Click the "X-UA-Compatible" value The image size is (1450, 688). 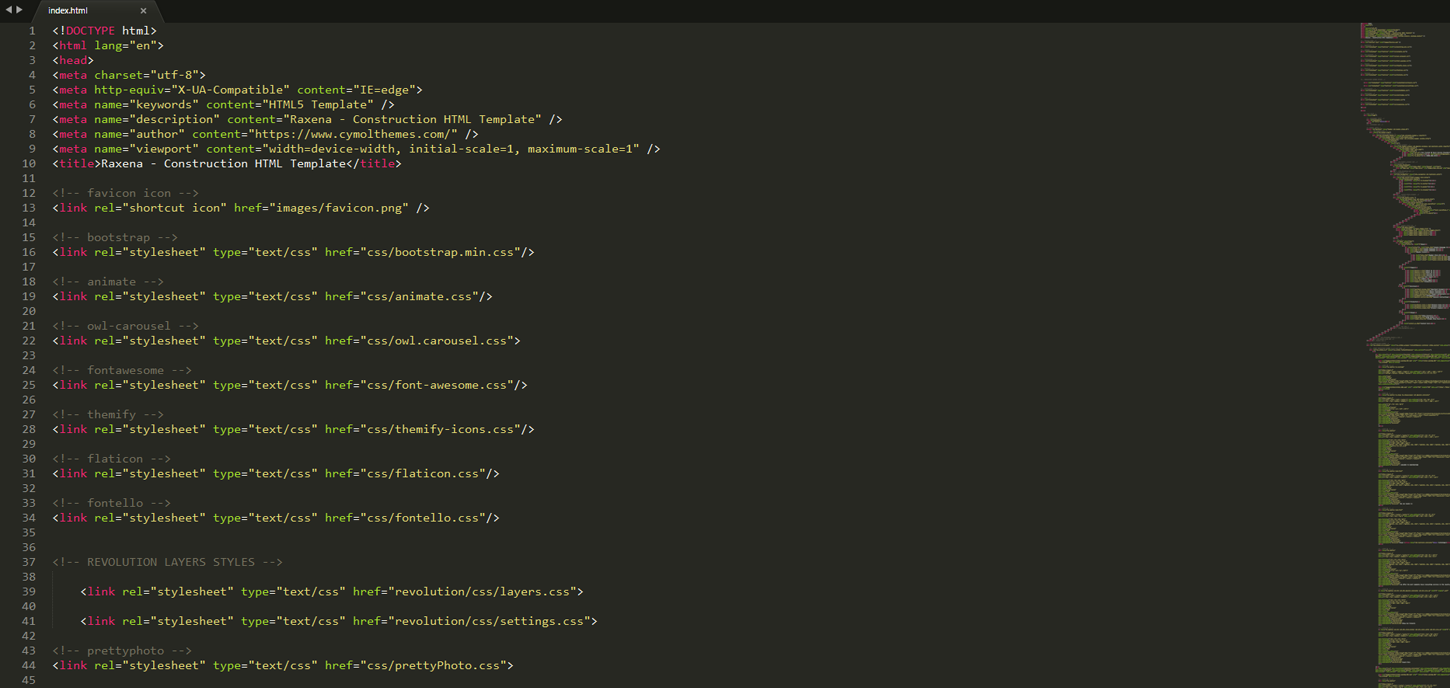tap(230, 90)
